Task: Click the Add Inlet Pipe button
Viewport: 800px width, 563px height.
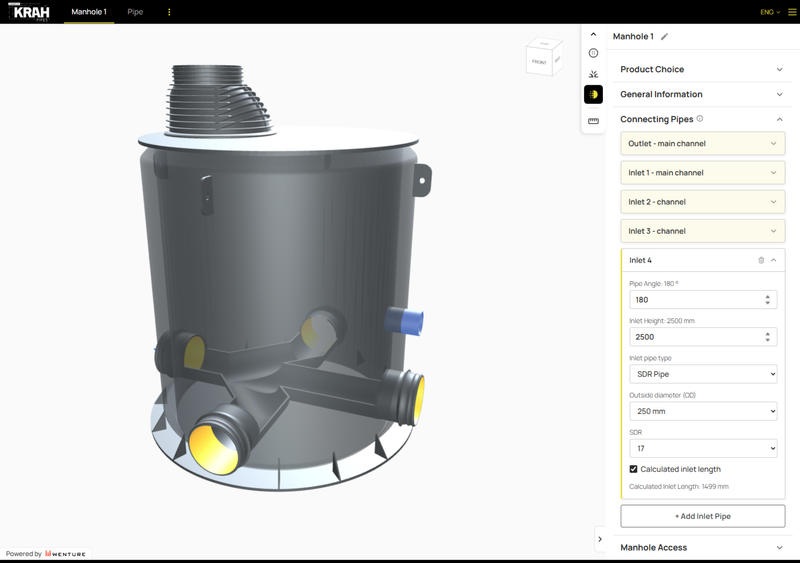Action: click(703, 516)
